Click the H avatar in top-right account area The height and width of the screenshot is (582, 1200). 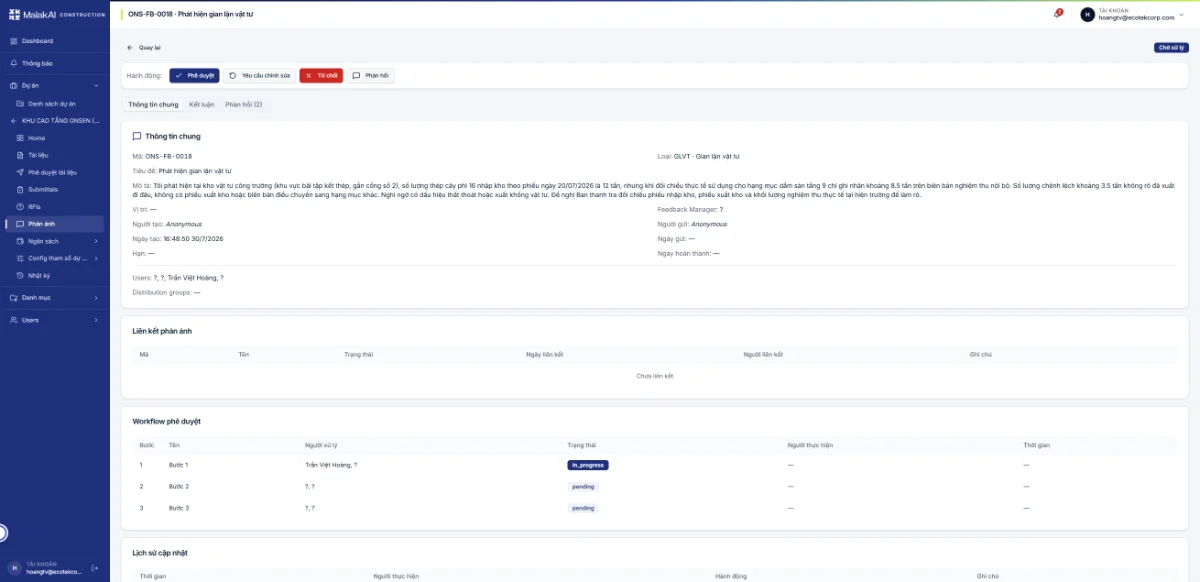pyautogui.click(x=1088, y=14)
